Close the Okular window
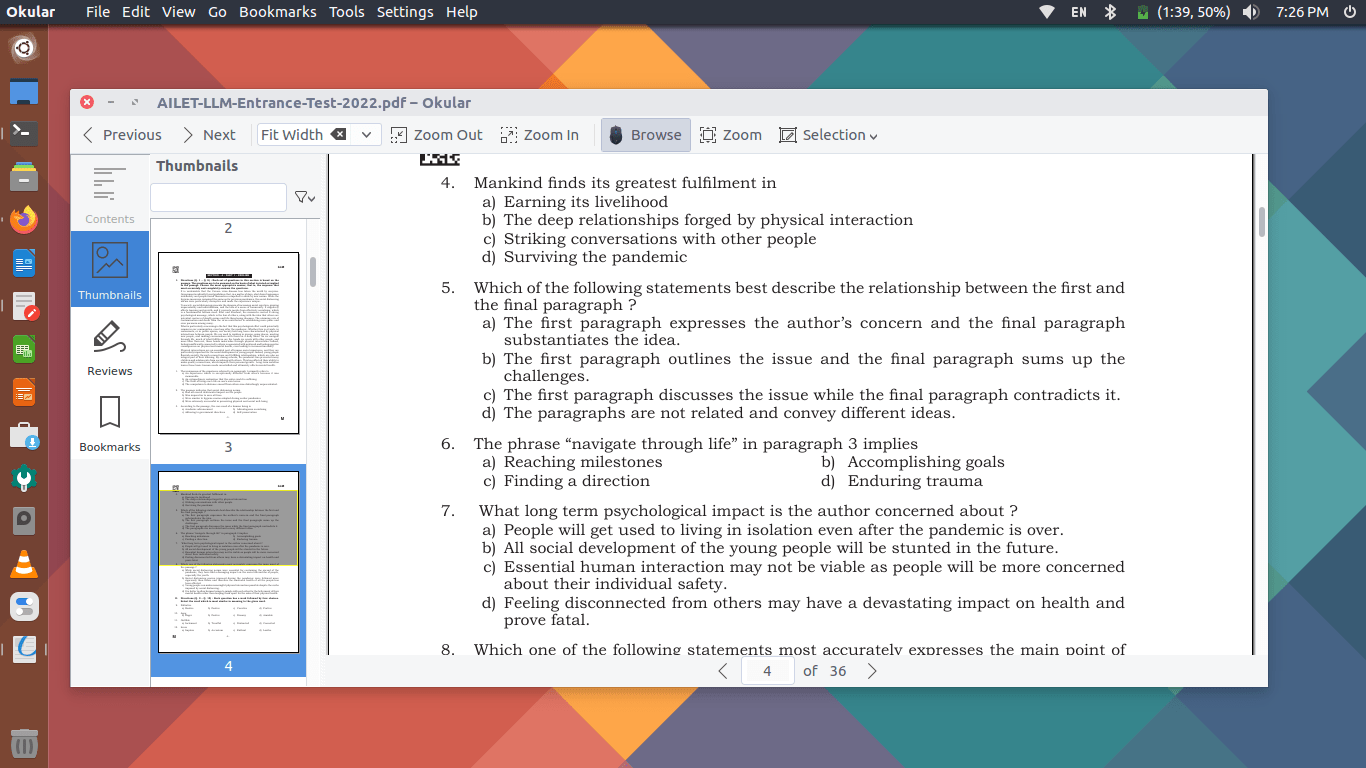 click(87, 102)
